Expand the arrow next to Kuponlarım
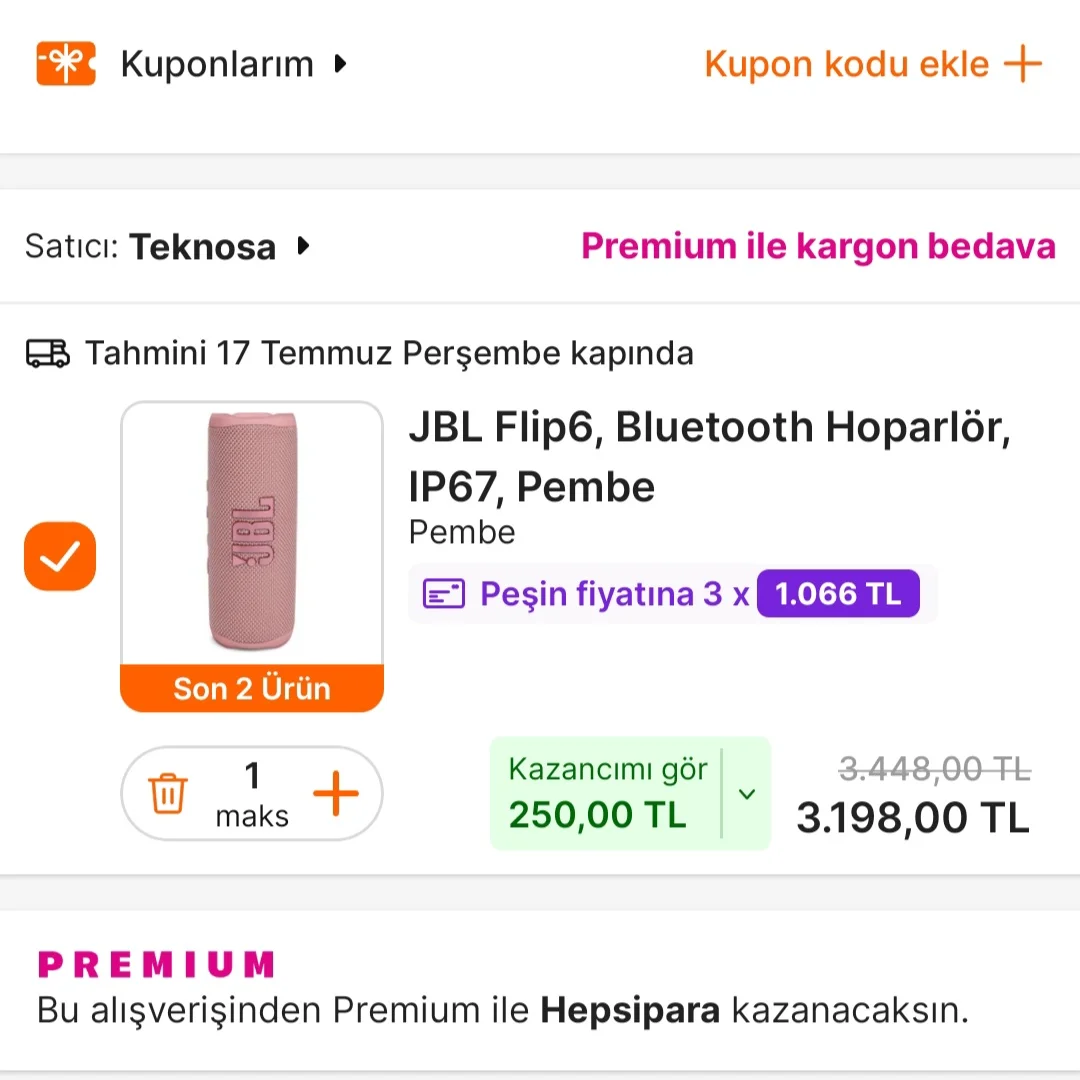The width and height of the screenshot is (1080, 1080). (341, 64)
